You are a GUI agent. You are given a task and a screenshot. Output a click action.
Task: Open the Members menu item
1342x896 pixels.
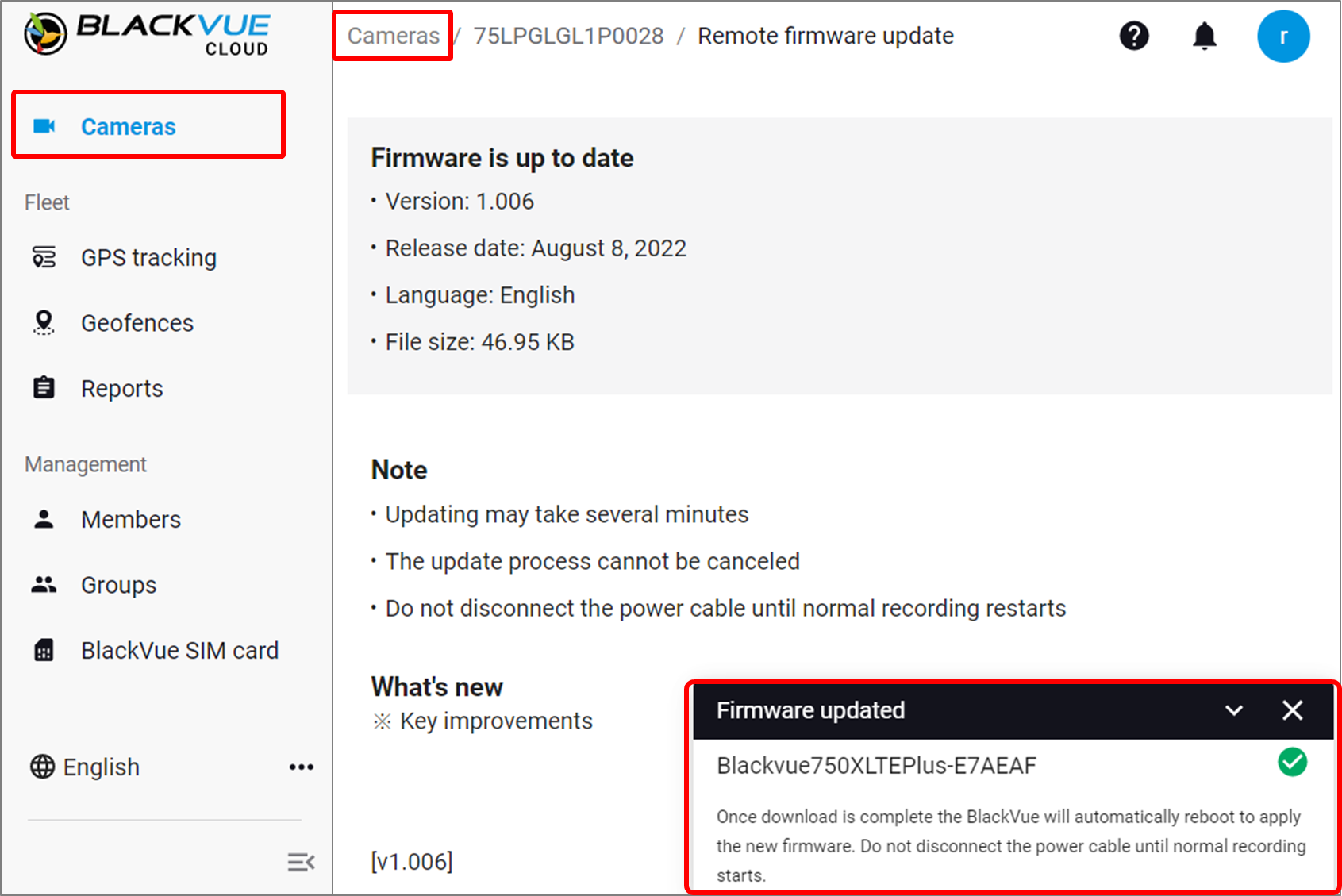coord(131,519)
